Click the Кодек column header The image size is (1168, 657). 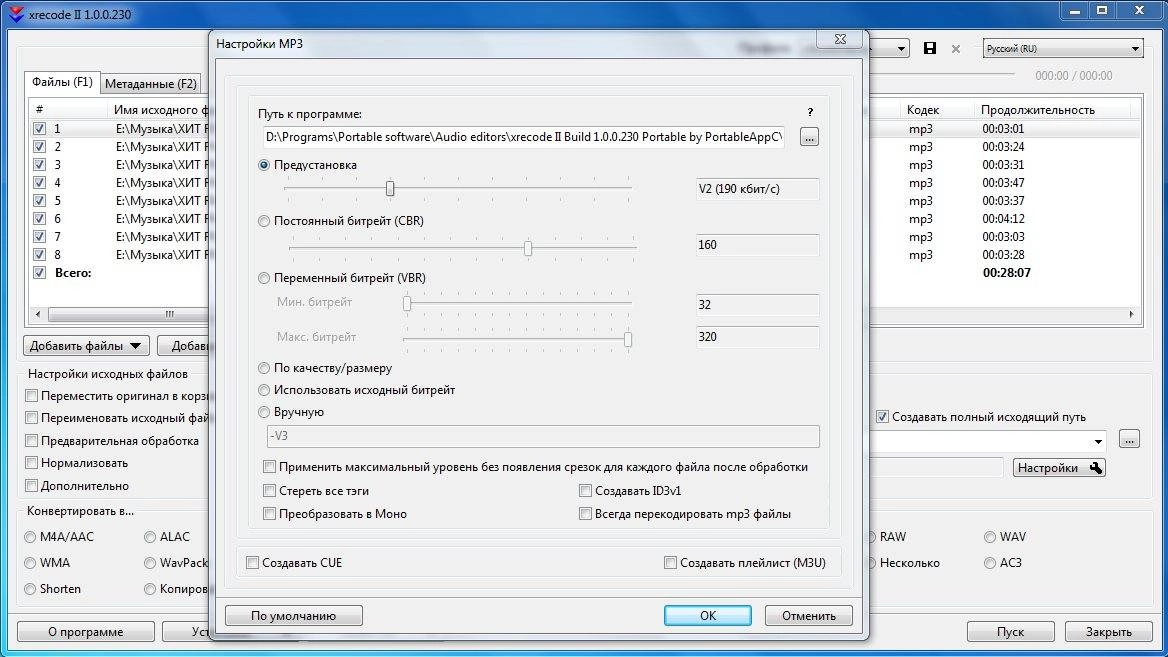(x=922, y=110)
